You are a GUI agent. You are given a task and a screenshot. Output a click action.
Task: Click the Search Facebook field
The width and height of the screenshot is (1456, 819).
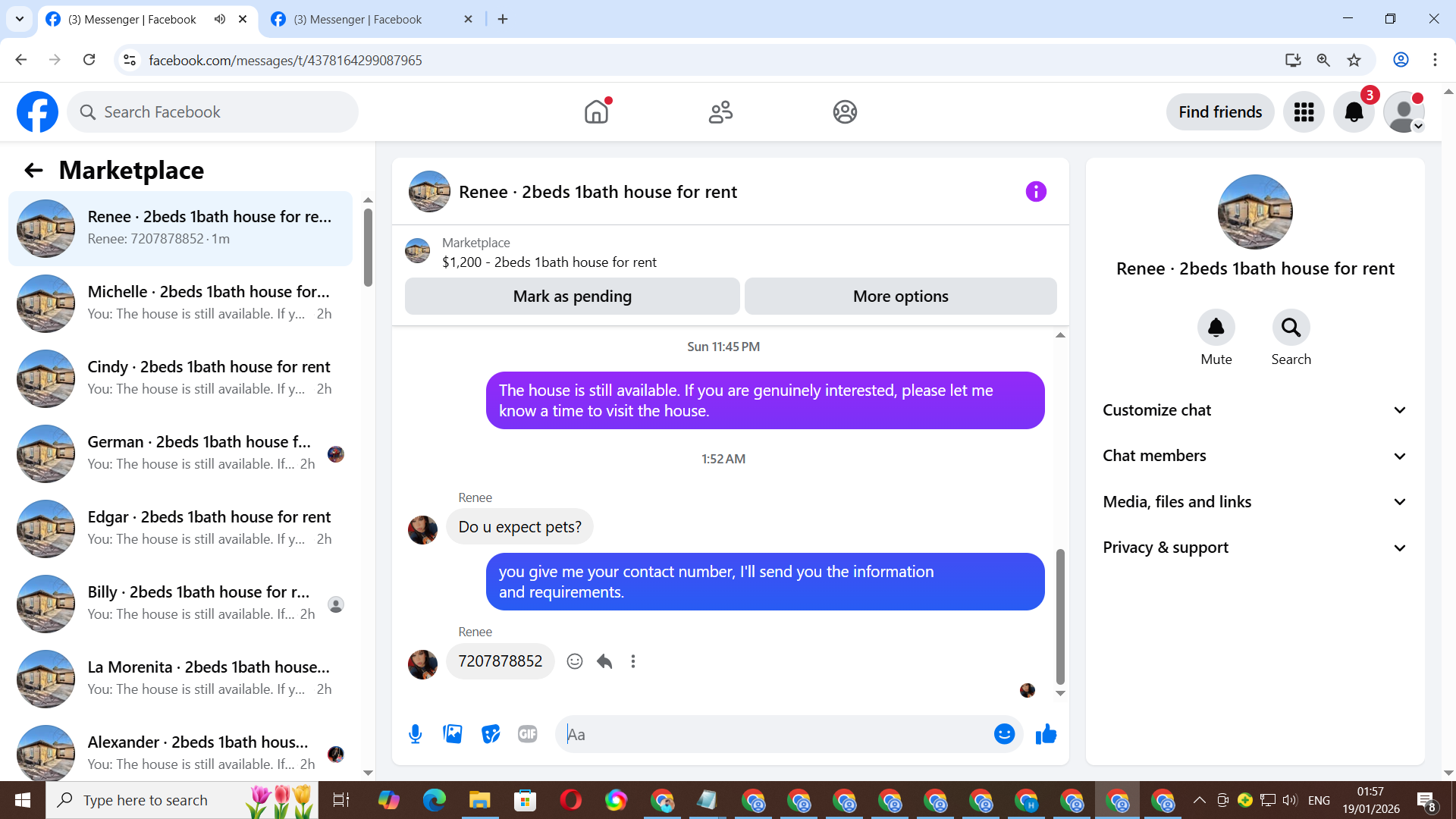coord(213,112)
